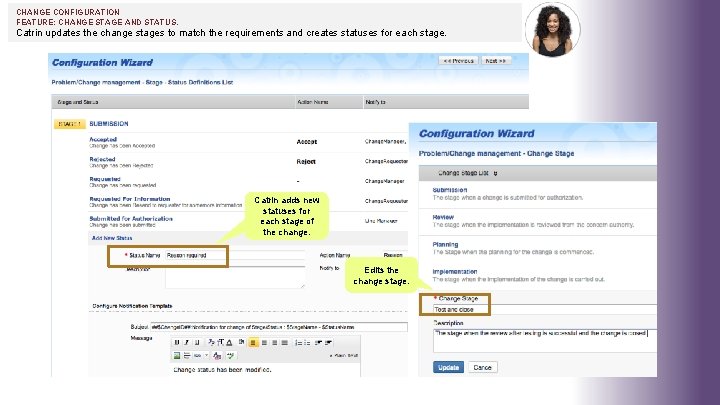This screenshot has width=720, height=405.
Task: Open the font size tool
Action: 221,342
